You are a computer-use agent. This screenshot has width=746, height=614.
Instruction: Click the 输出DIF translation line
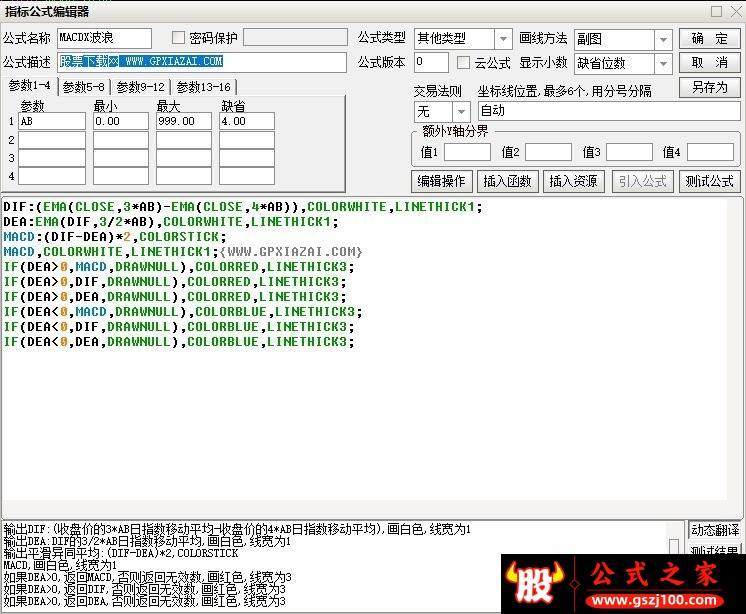[237, 529]
